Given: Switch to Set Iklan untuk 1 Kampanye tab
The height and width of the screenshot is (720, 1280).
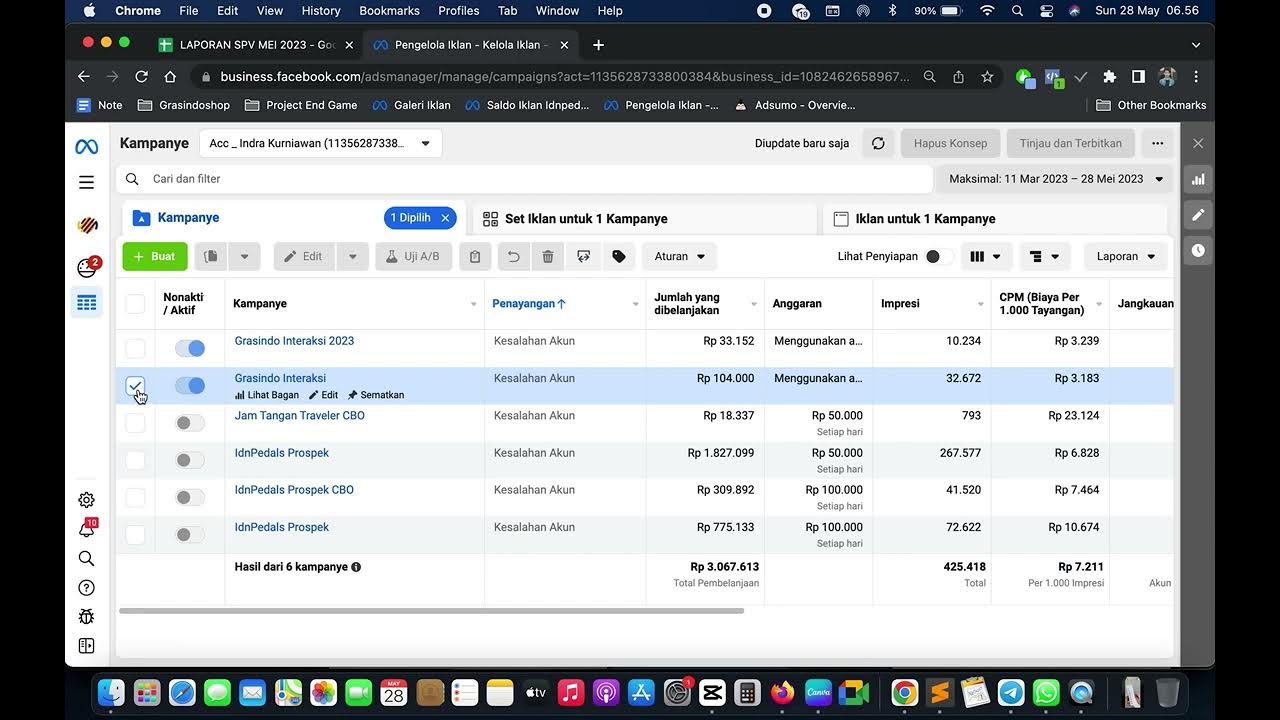Looking at the screenshot, I should 643,218.
